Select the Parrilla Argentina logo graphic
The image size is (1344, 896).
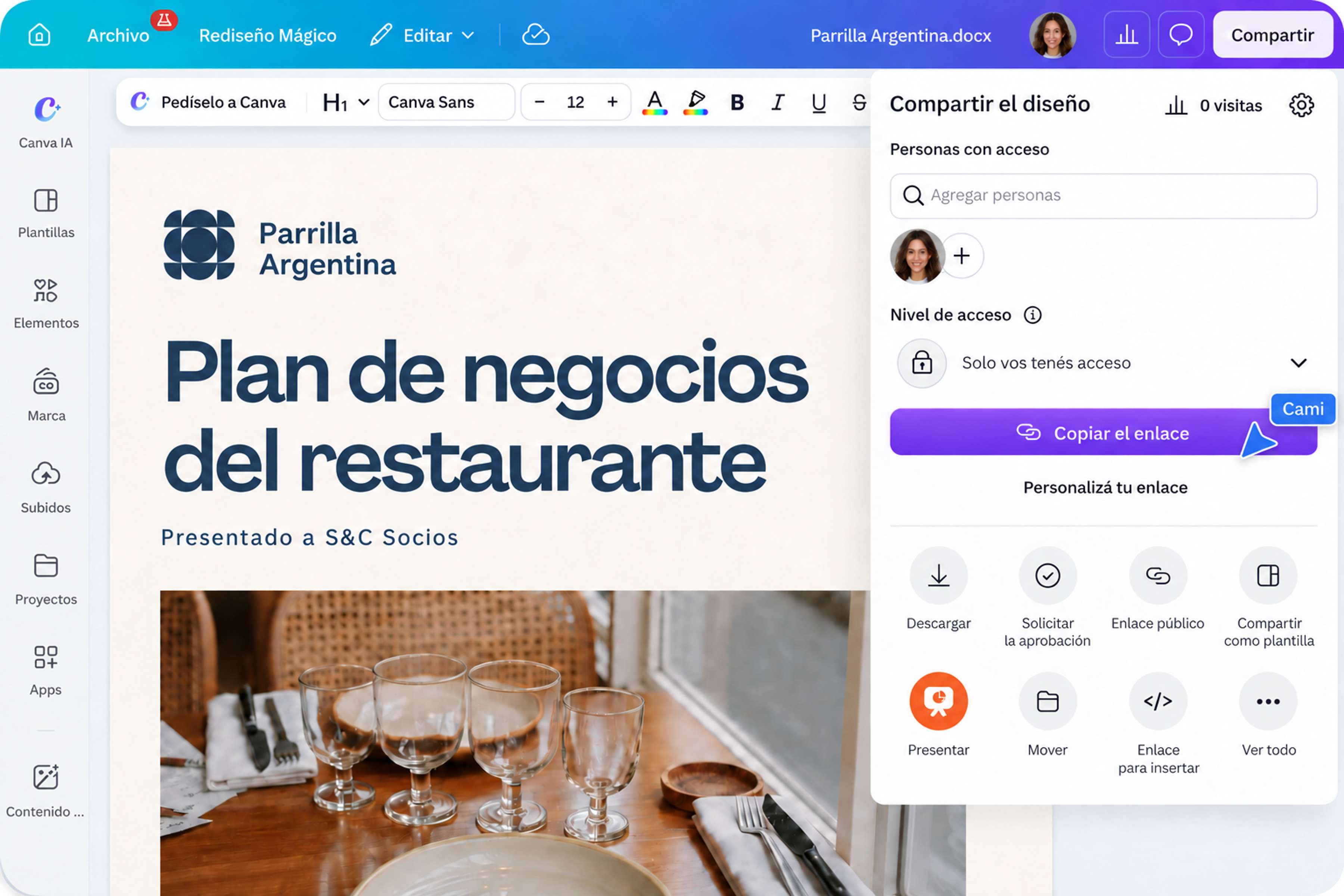click(199, 245)
